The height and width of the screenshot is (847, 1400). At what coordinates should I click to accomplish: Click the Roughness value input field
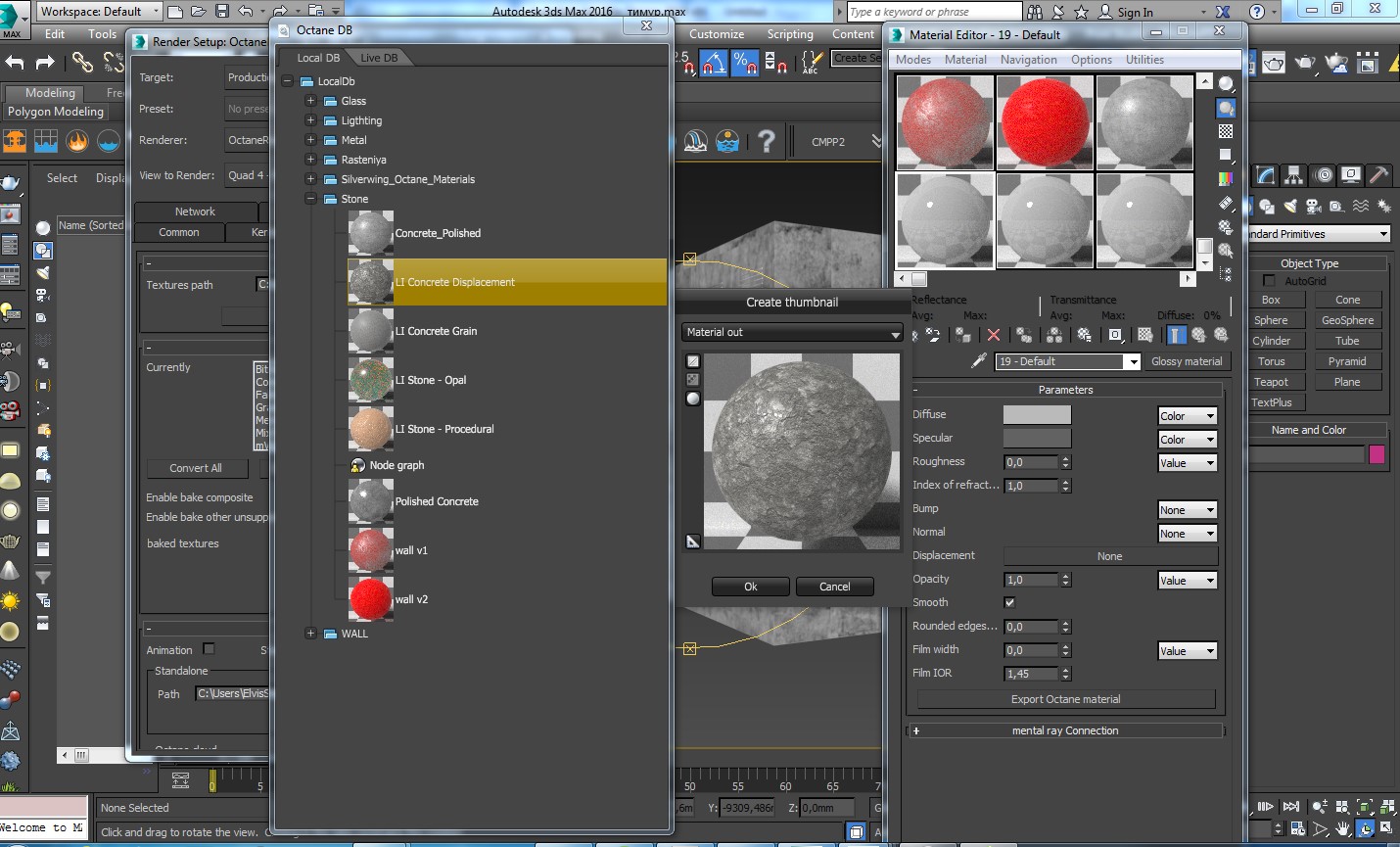pyautogui.click(x=1032, y=462)
